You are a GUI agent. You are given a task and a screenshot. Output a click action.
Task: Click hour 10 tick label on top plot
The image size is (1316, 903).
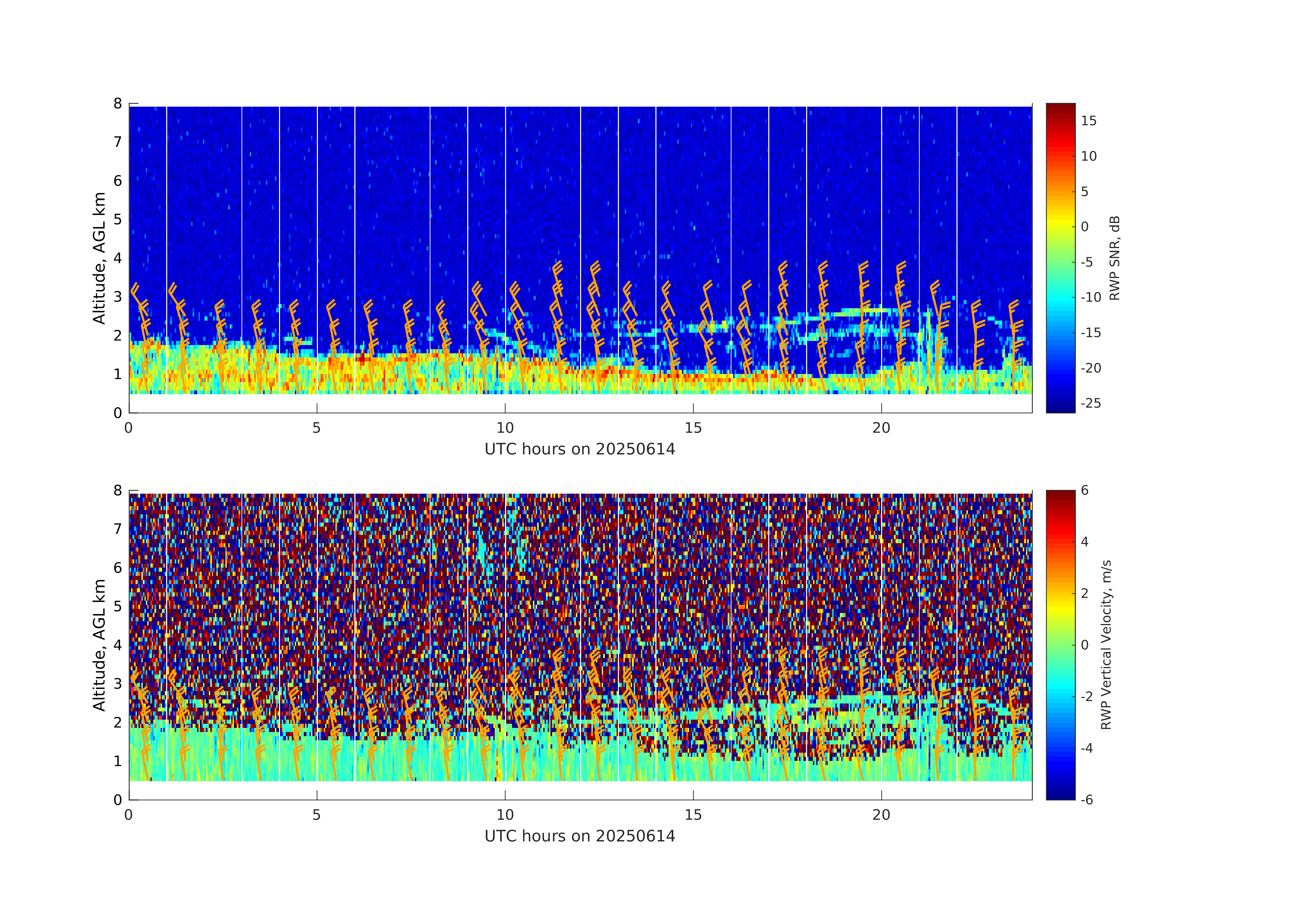tap(505, 428)
